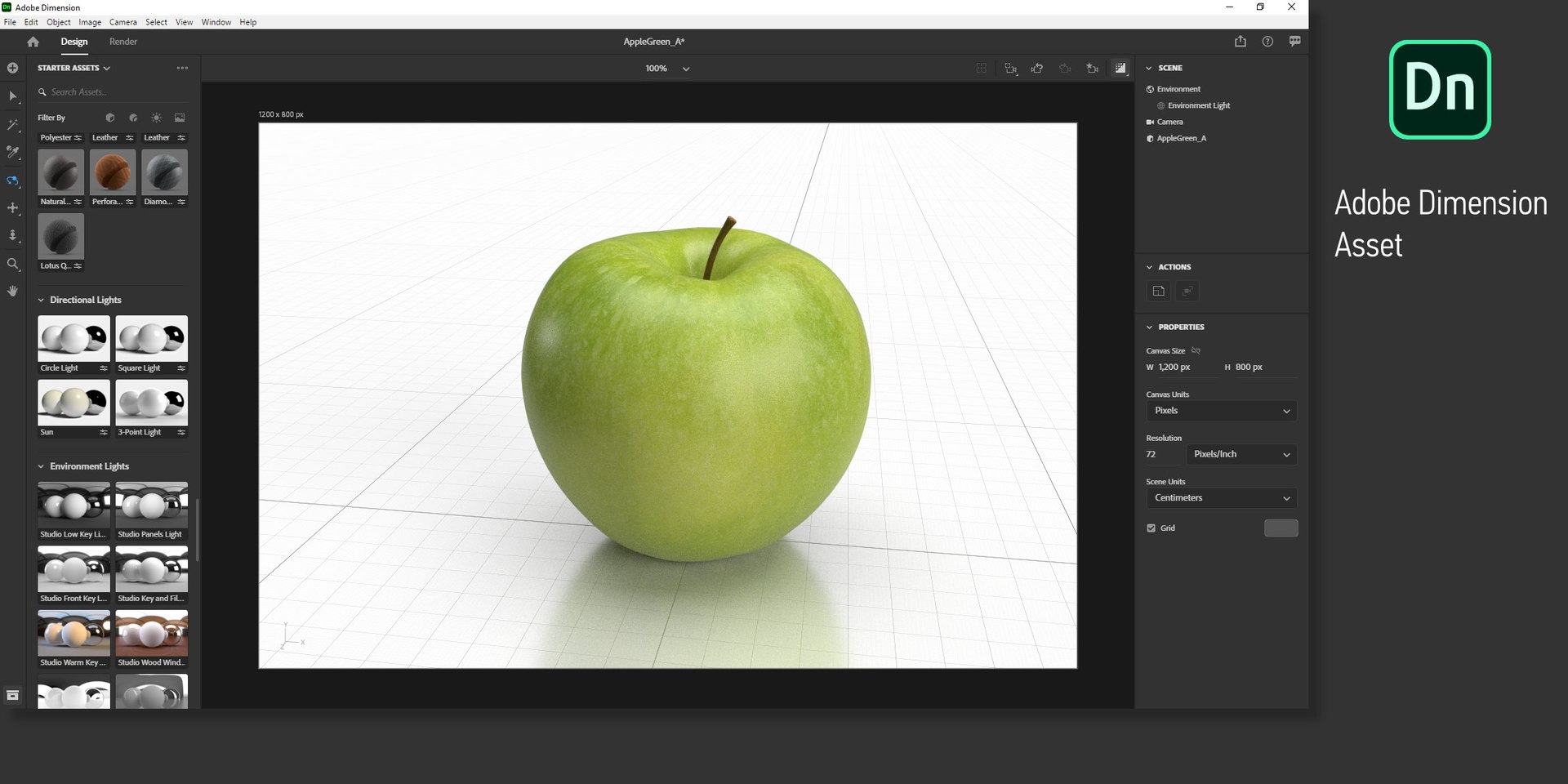Open the Starter Assets dropdown
The height and width of the screenshot is (784, 1568).
[x=73, y=68]
